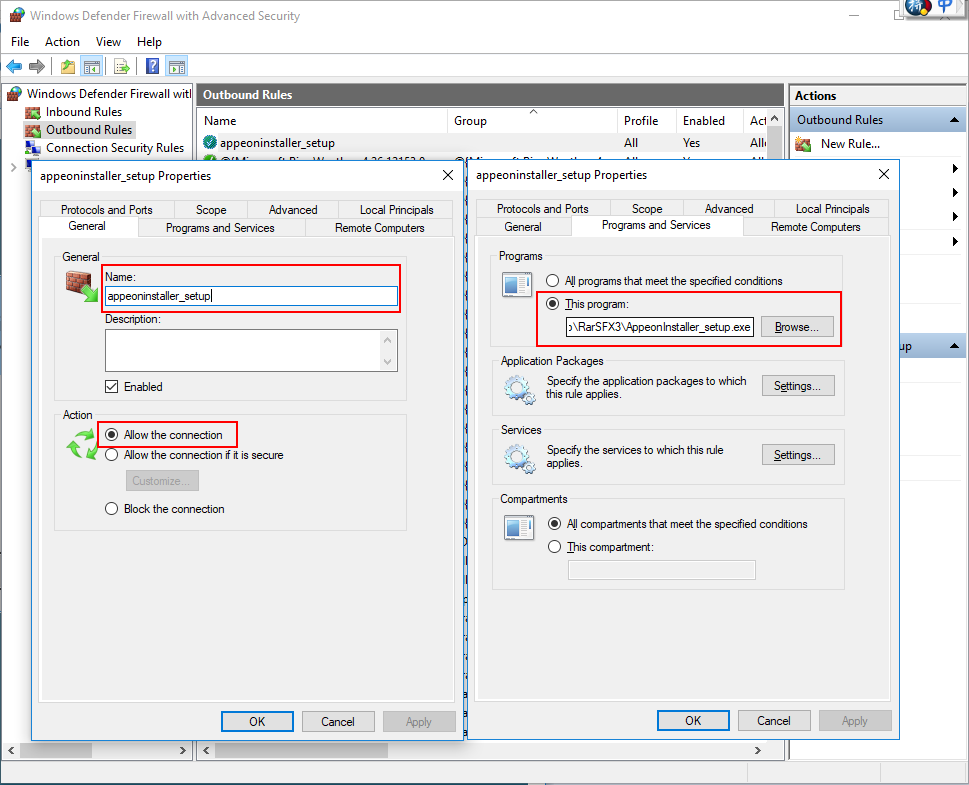The width and height of the screenshot is (969, 785).
Task: Click the New Rule firewall icon in Actions
Action: [803, 144]
